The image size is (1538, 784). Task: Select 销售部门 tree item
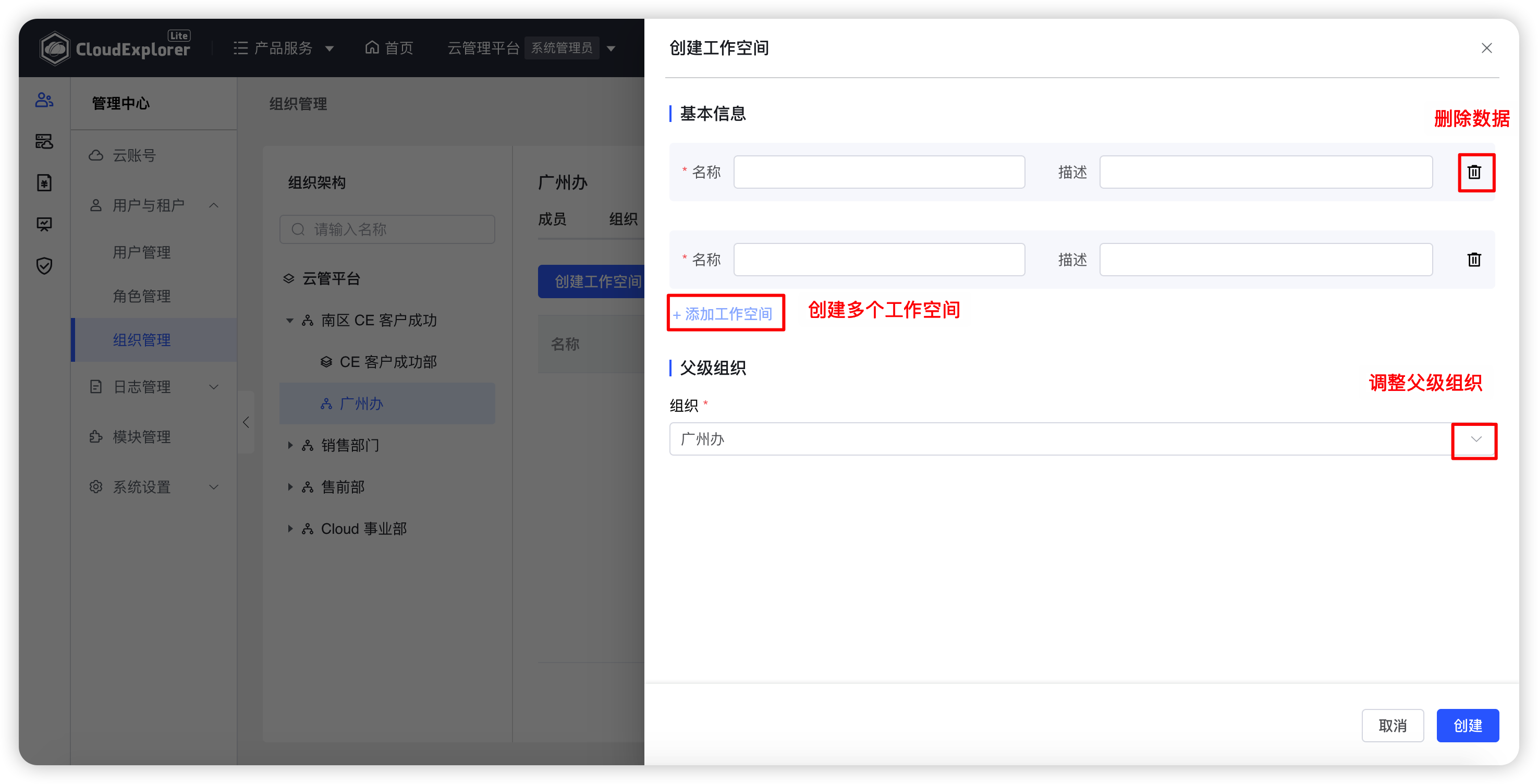[350, 446]
